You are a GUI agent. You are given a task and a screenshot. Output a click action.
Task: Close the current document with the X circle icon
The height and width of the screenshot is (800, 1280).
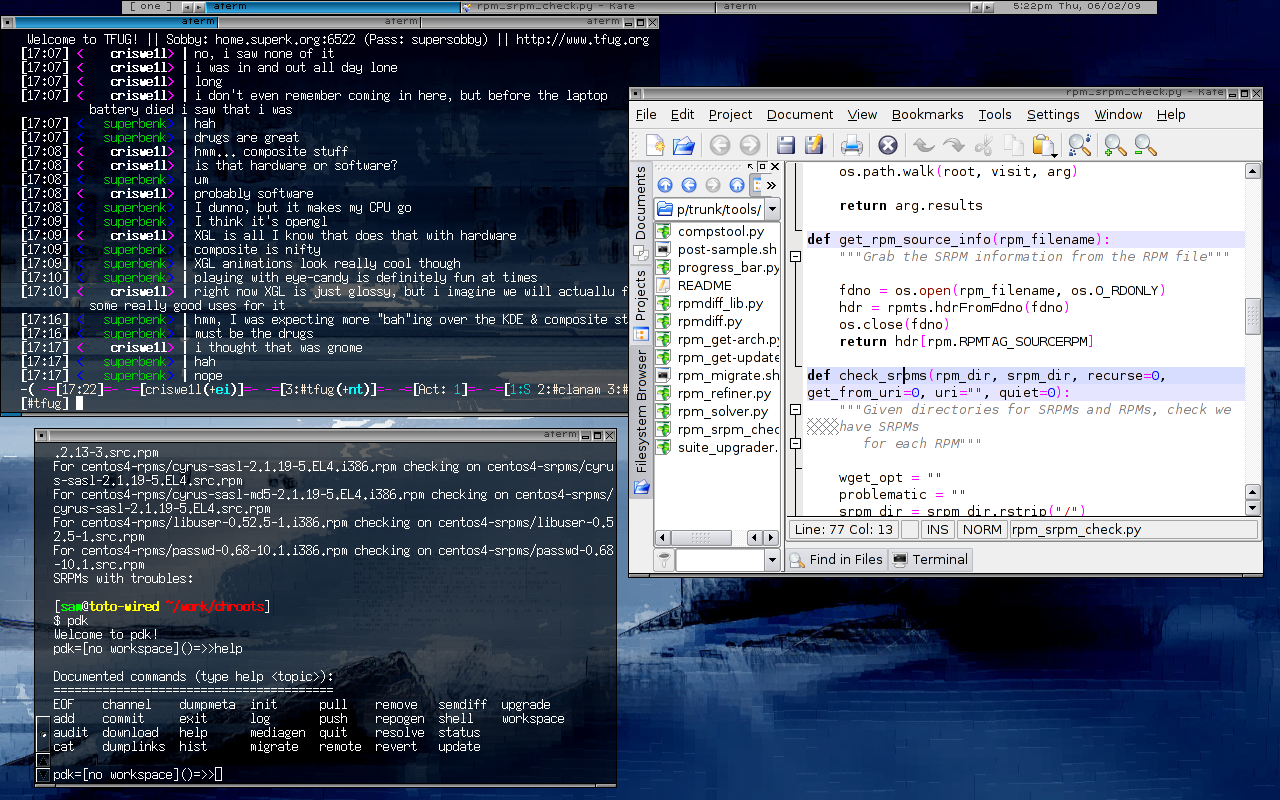(887, 145)
